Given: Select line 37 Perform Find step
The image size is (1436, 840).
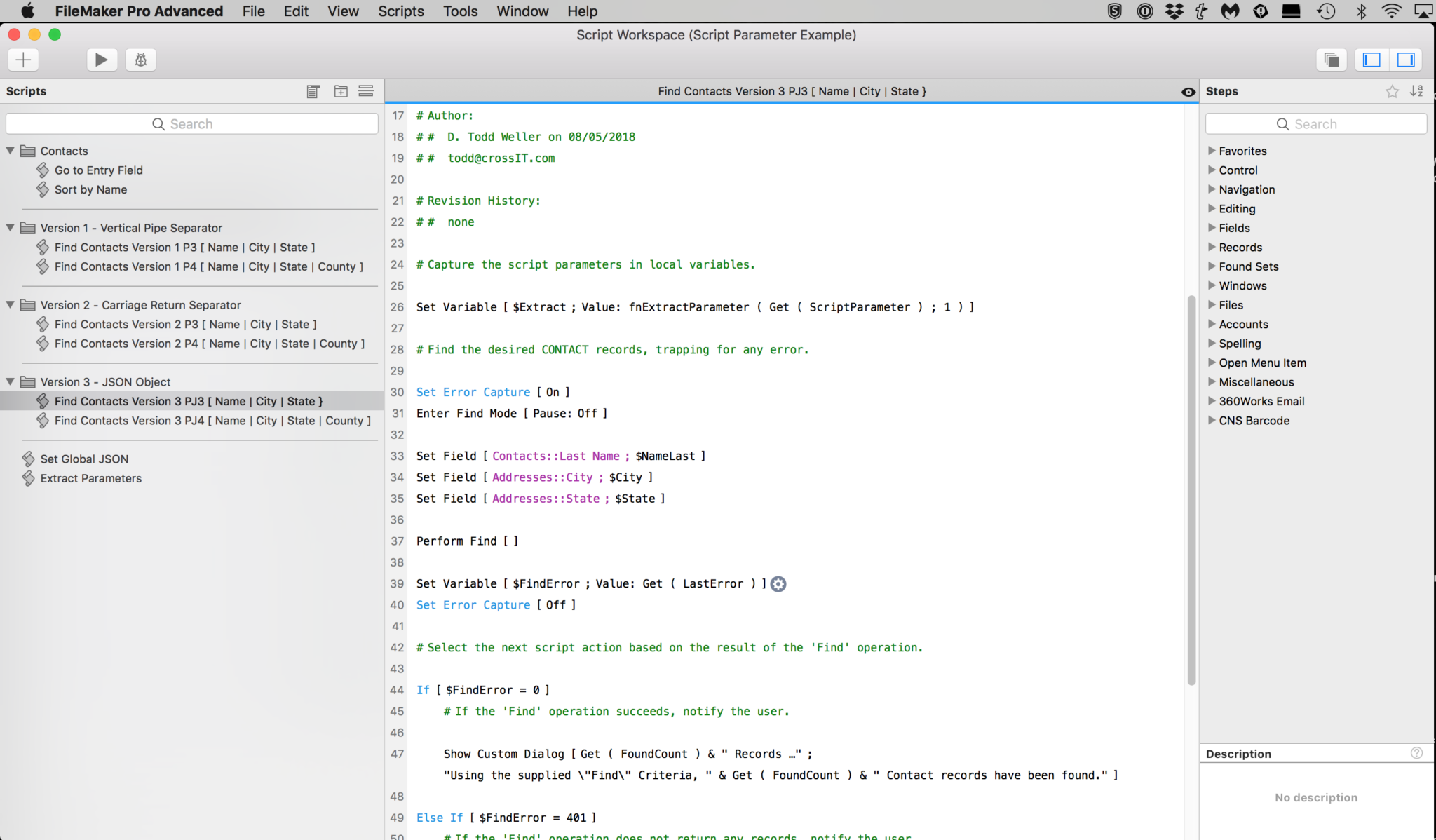Looking at the screenshot, I should pyautogui.click(x=467, y=541).
